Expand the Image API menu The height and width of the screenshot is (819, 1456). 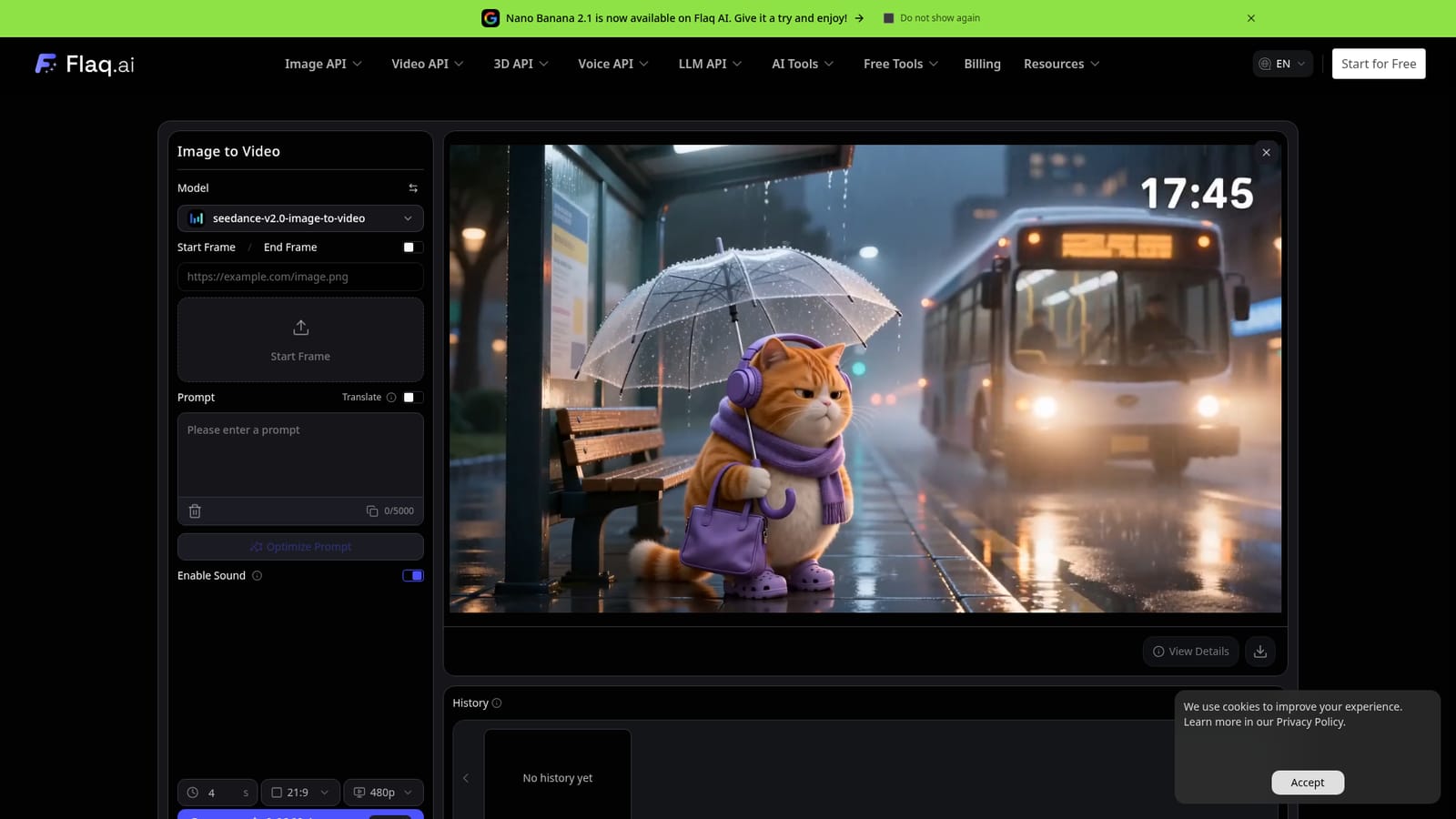[323, 64]
